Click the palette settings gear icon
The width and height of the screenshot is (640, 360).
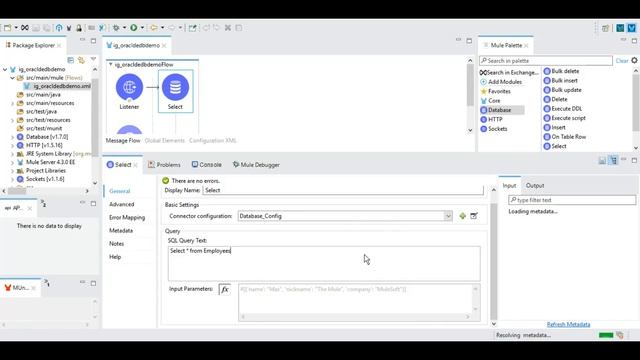[634, 60]
